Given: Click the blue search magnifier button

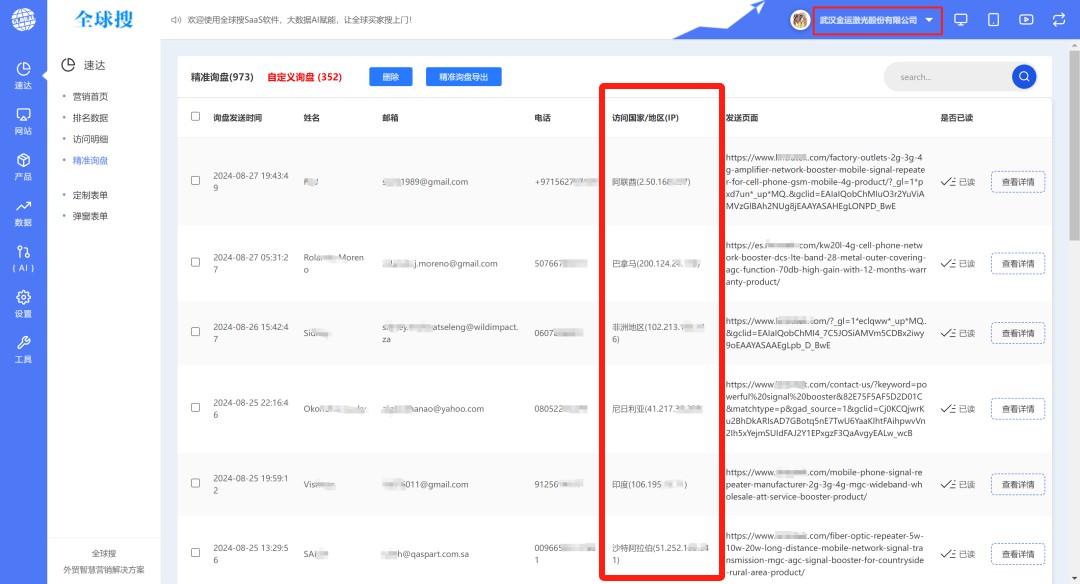Looking at the screenshot, I should tap(1023, 77).
